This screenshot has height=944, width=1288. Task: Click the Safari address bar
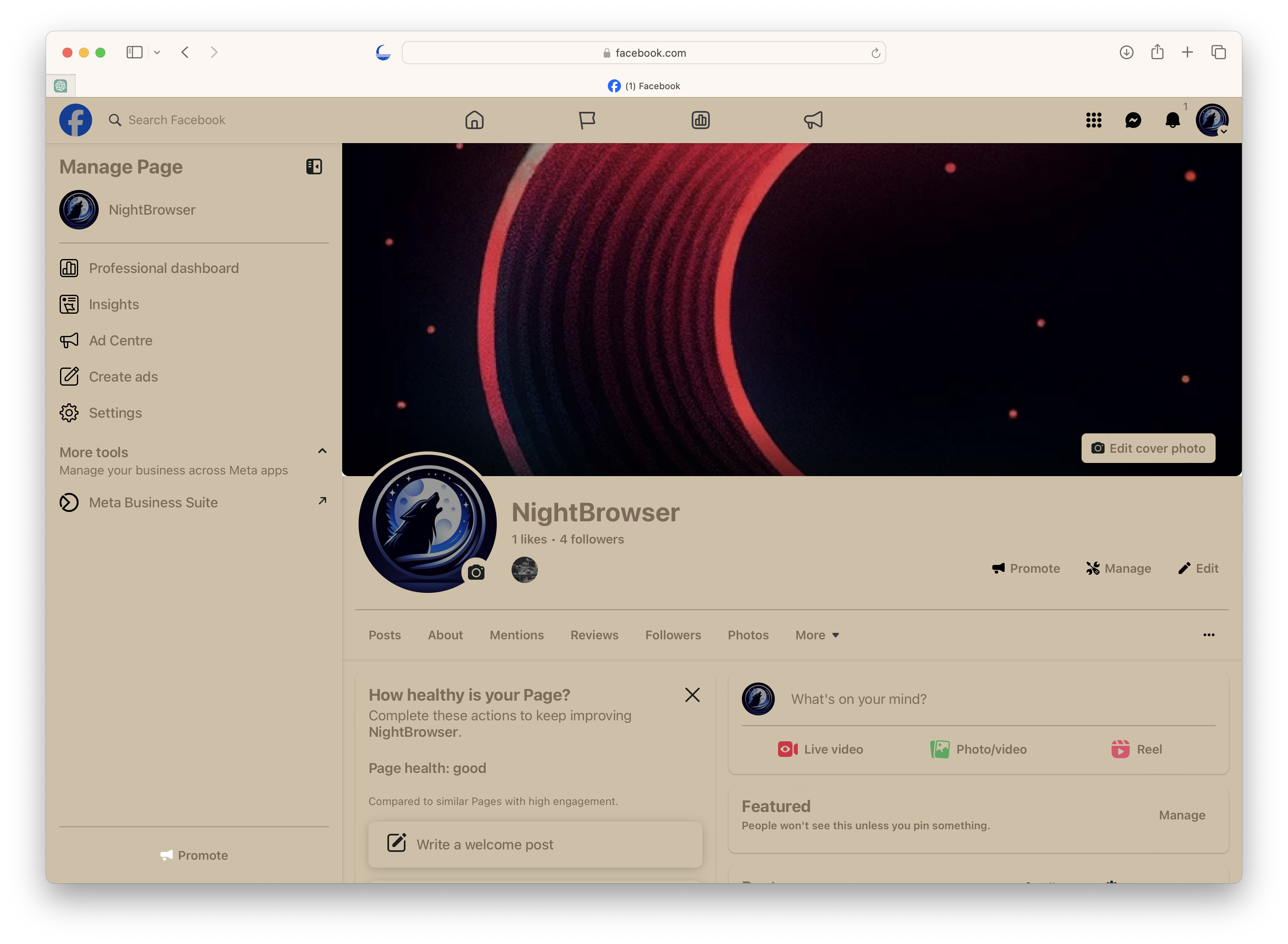click(644, 53)
